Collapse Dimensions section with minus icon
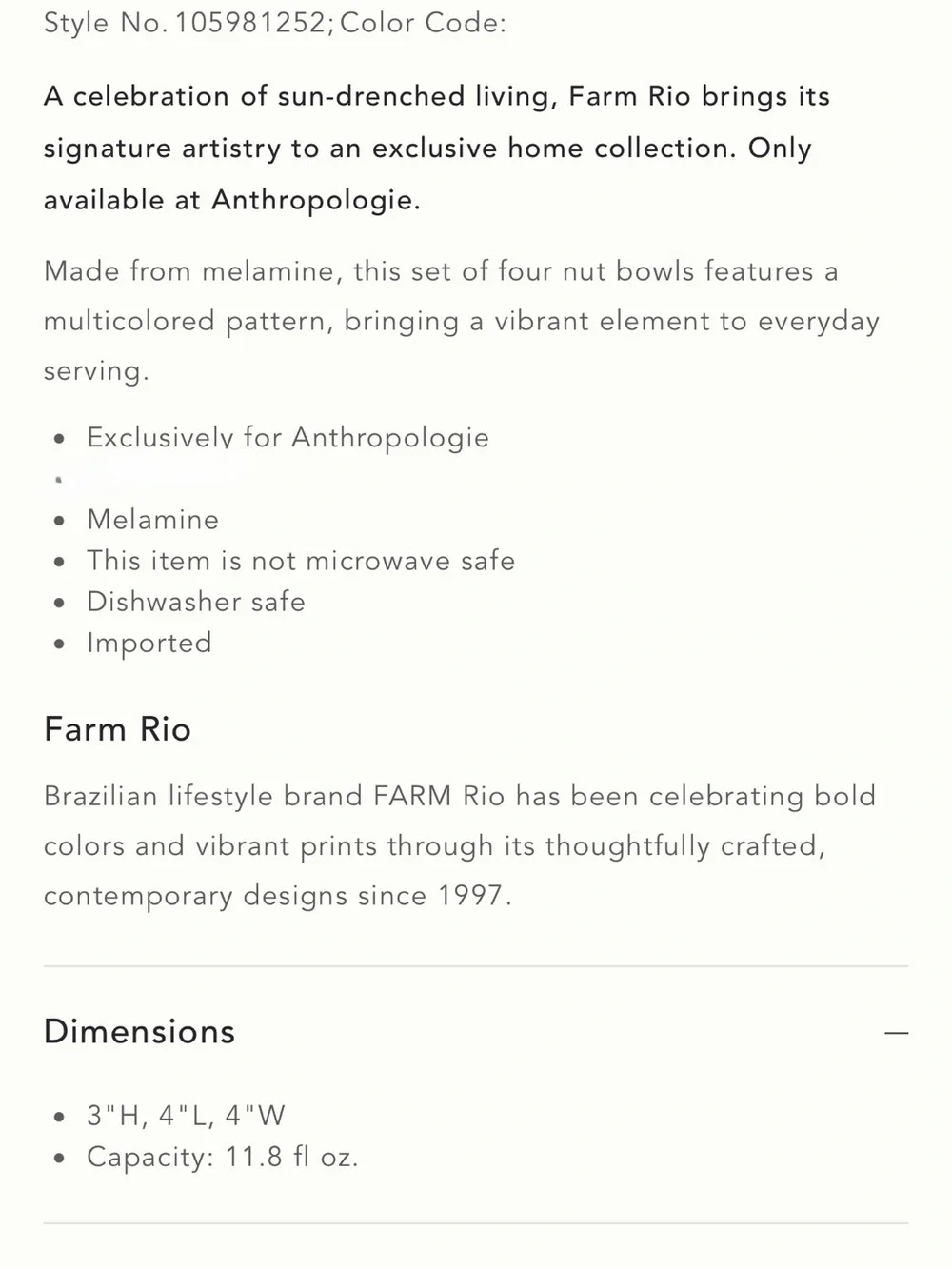The image size is (952, 1269). pos(896,1033)
